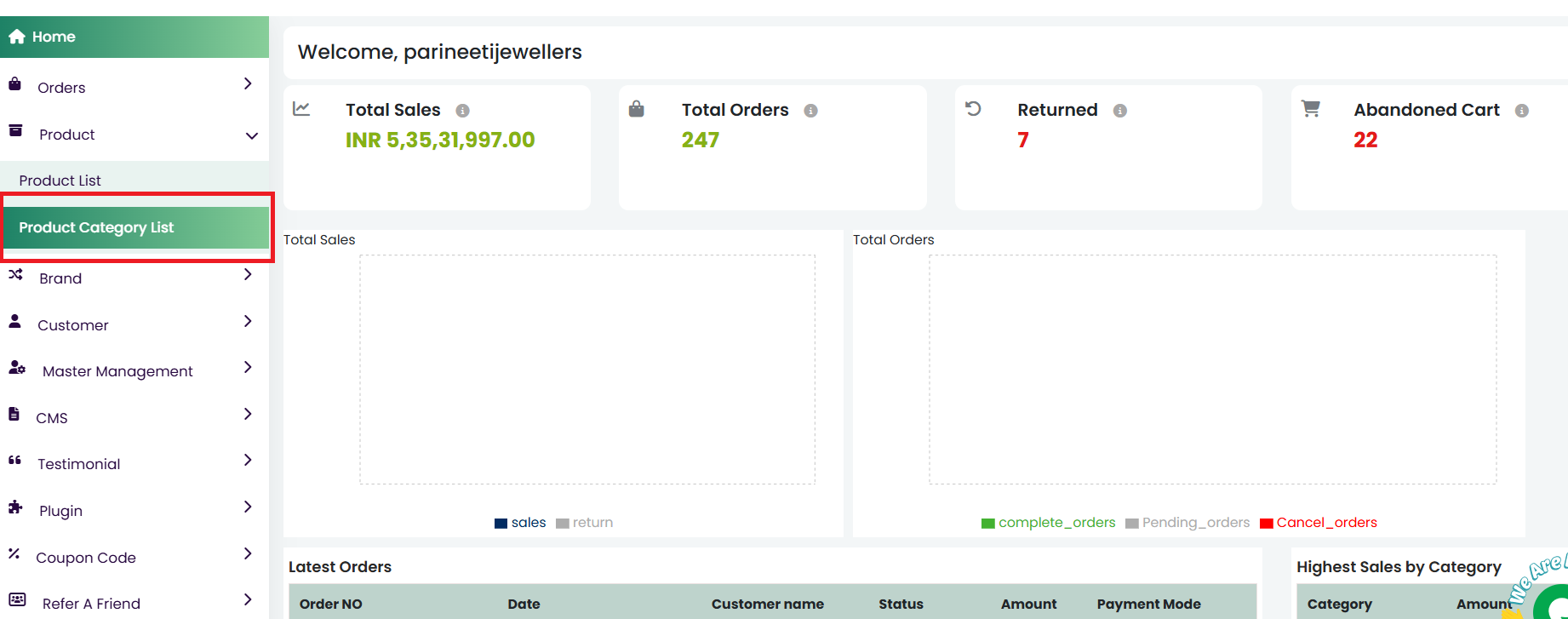This screenshot has width=1568, height=619.
Task: Expand the Master Management chevron
Action: 248,367
